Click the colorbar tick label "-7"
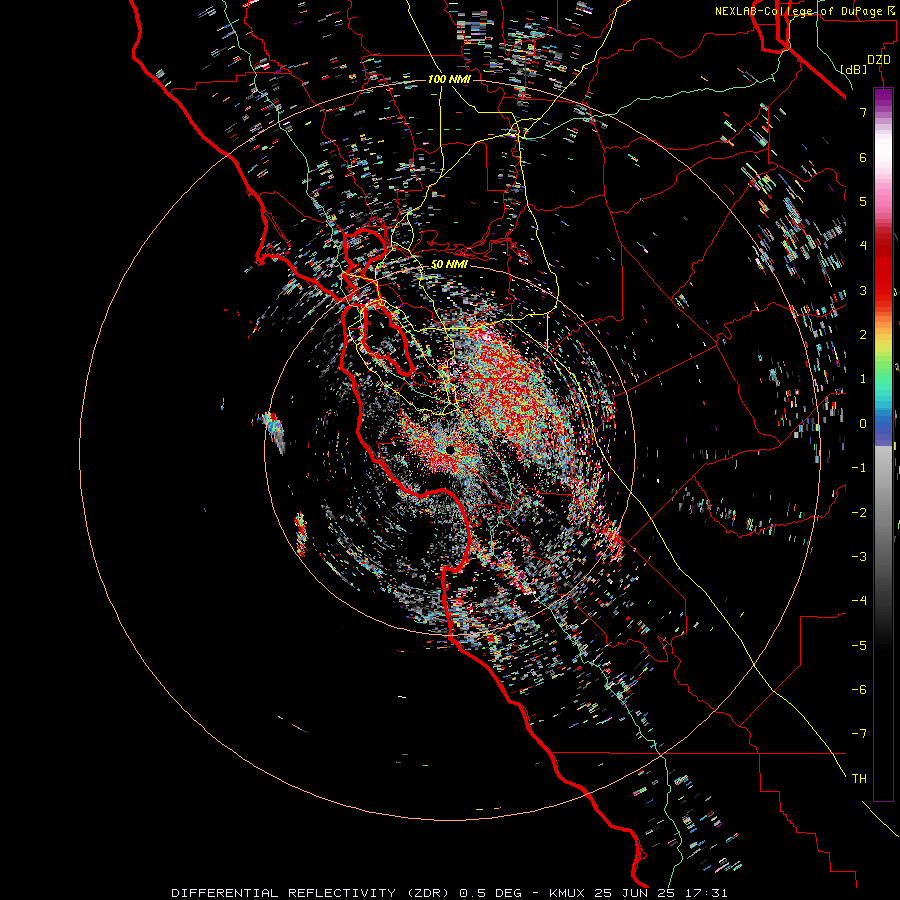This screenshot has width=900, height=900. coord(859,734)
